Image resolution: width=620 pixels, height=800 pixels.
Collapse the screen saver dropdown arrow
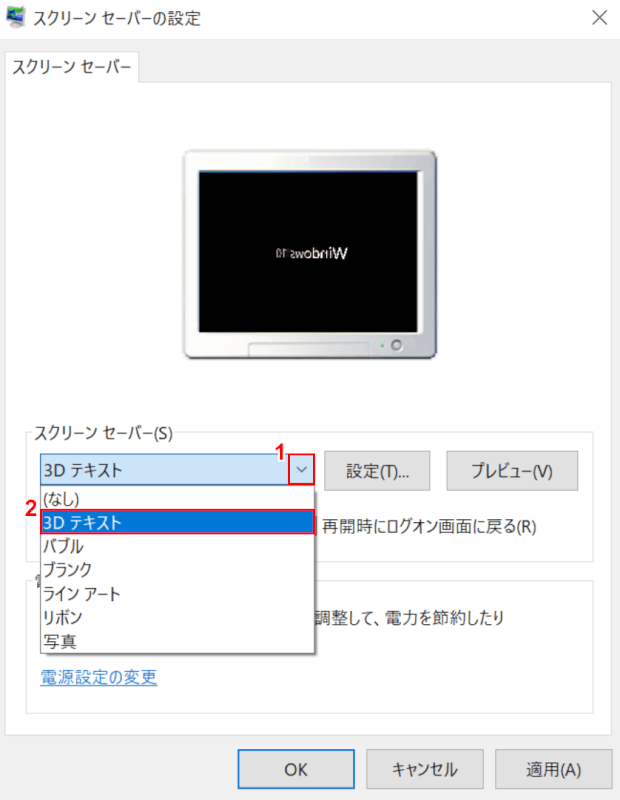click(302, 469)
